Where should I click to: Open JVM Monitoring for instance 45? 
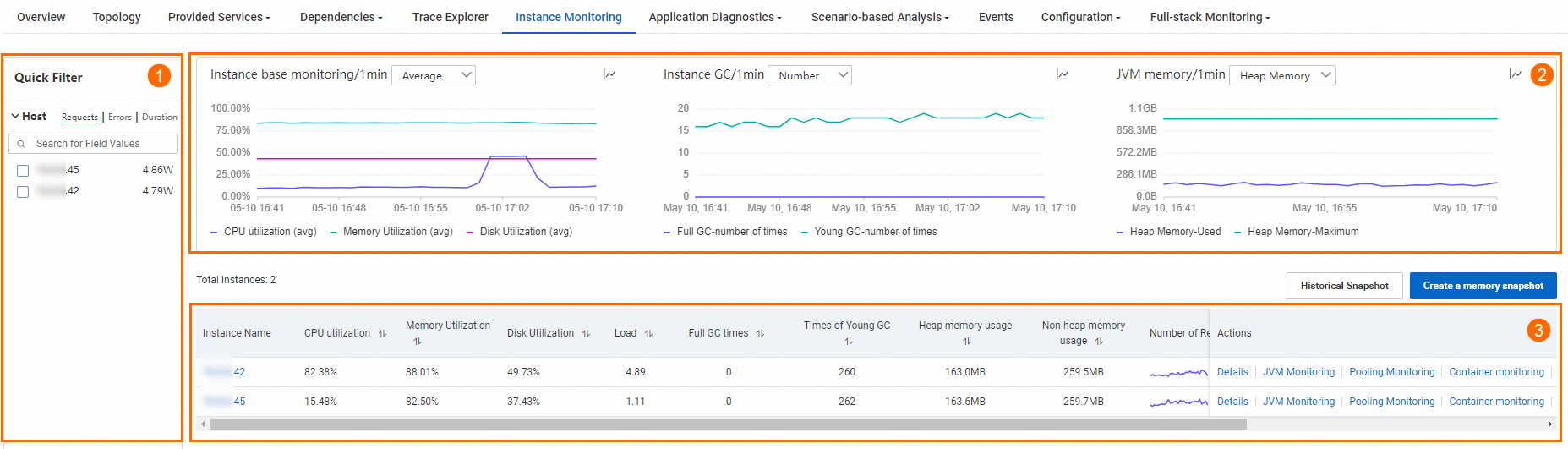coord(1298,402)
